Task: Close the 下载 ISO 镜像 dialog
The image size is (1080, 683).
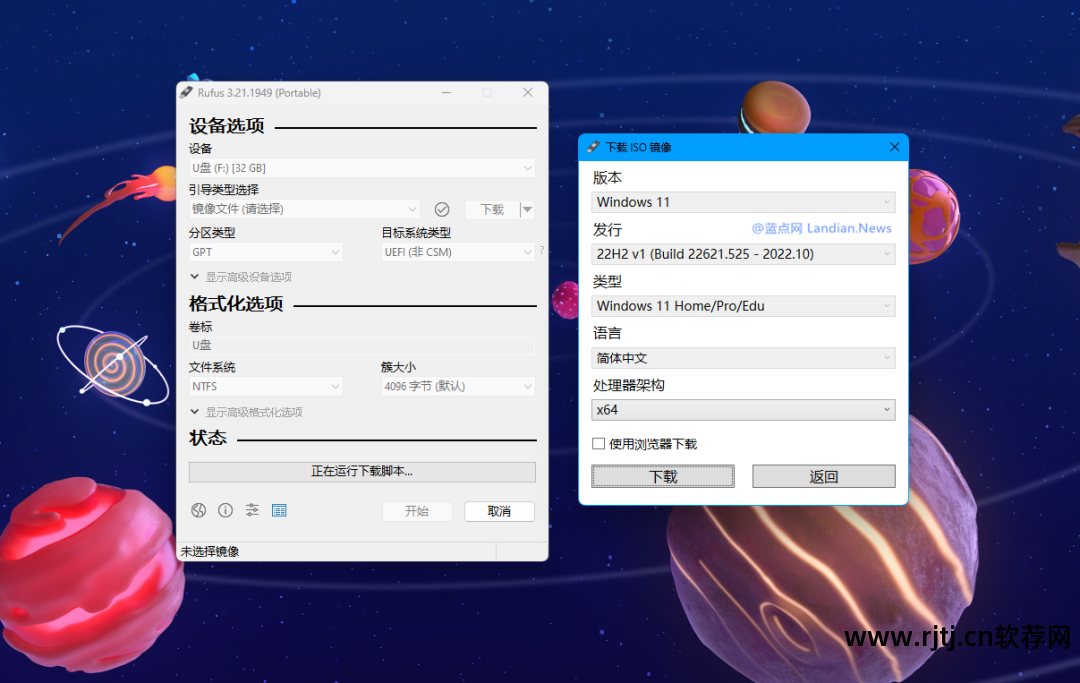Action: point(894,147)
